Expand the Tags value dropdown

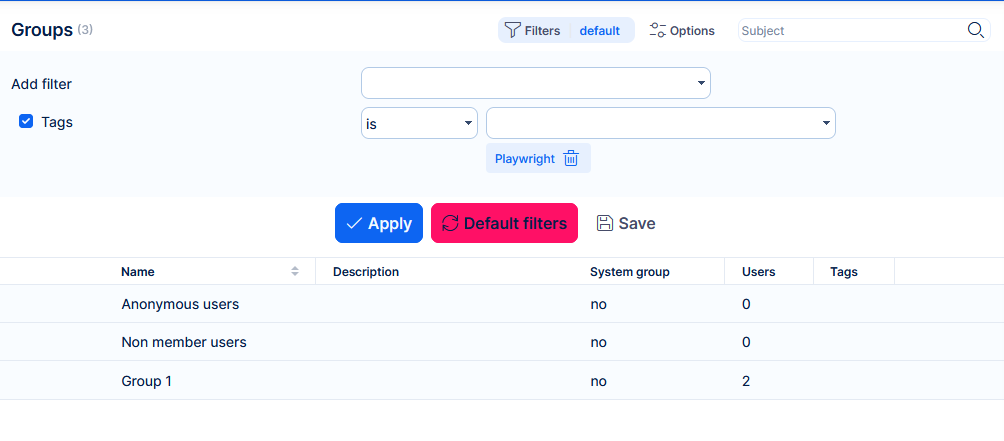(x=660, y=123)
